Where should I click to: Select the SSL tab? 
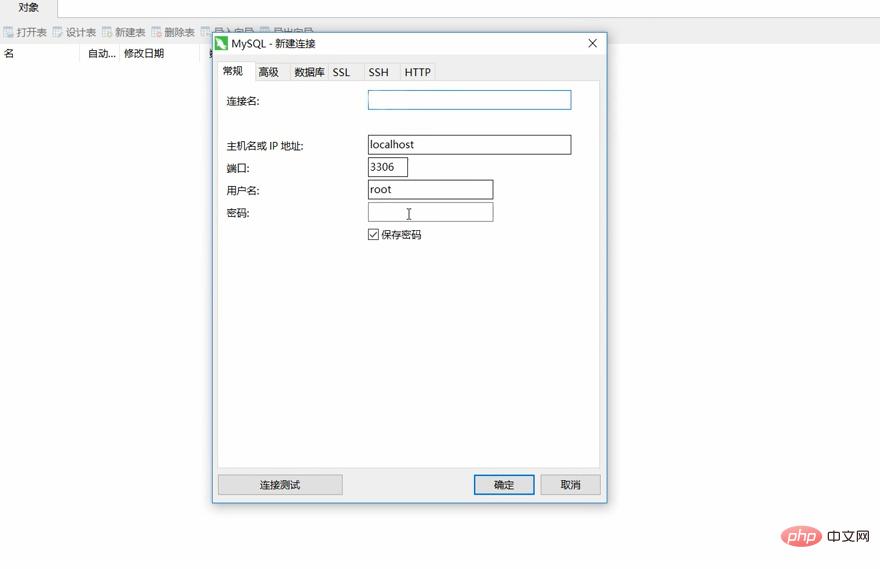341,72
